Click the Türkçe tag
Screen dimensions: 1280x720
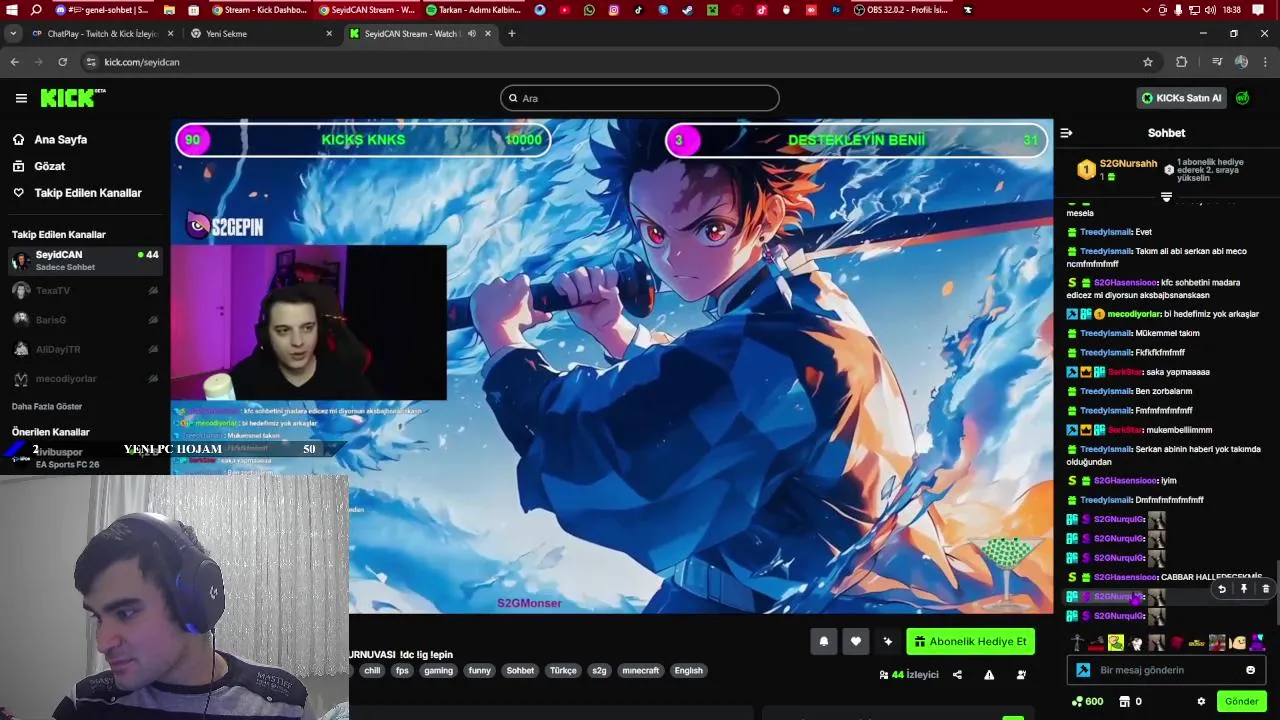point(563,671)
